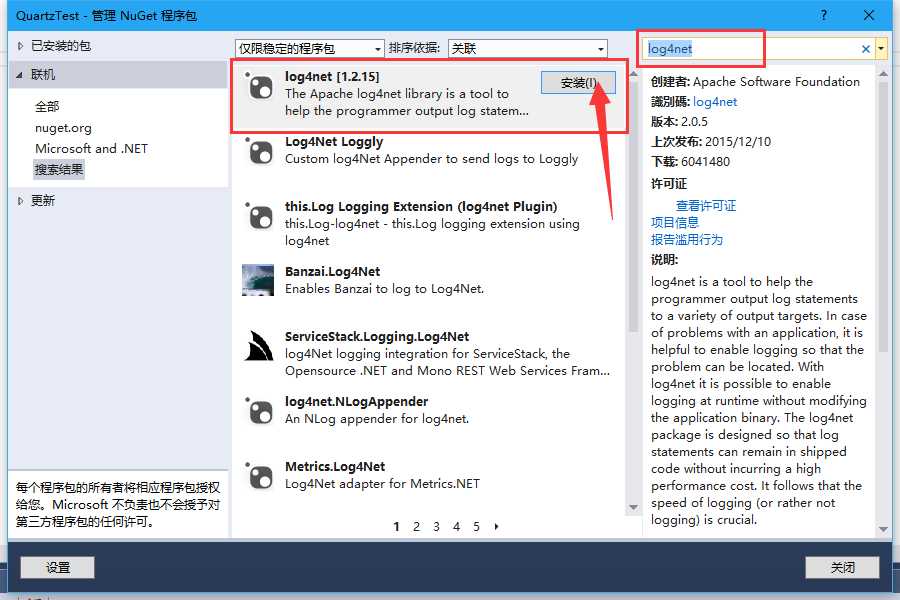
Task: Select Microsoft and .NET source
Action: pos(91,148)
